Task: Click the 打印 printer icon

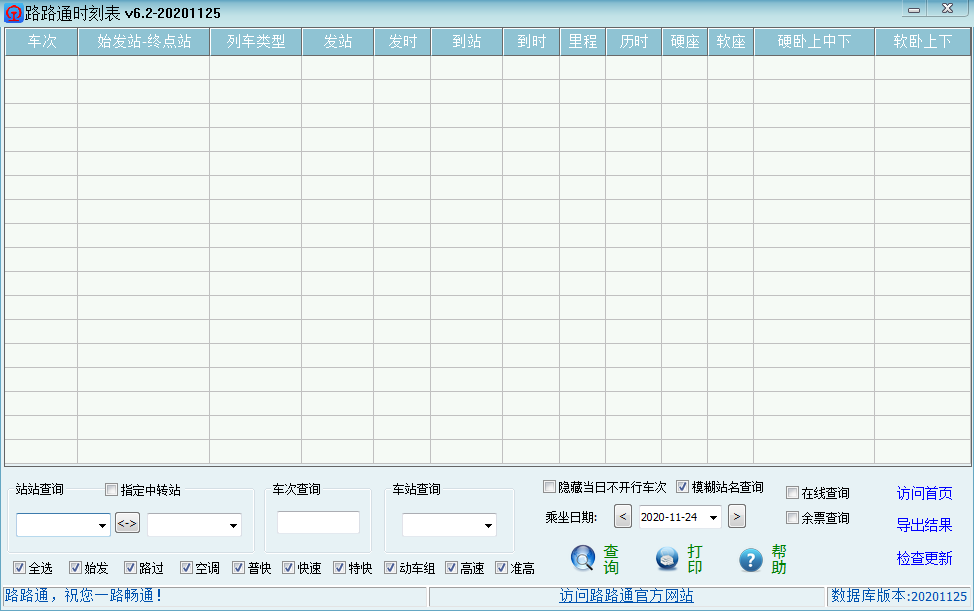Action: coord(666,560)
